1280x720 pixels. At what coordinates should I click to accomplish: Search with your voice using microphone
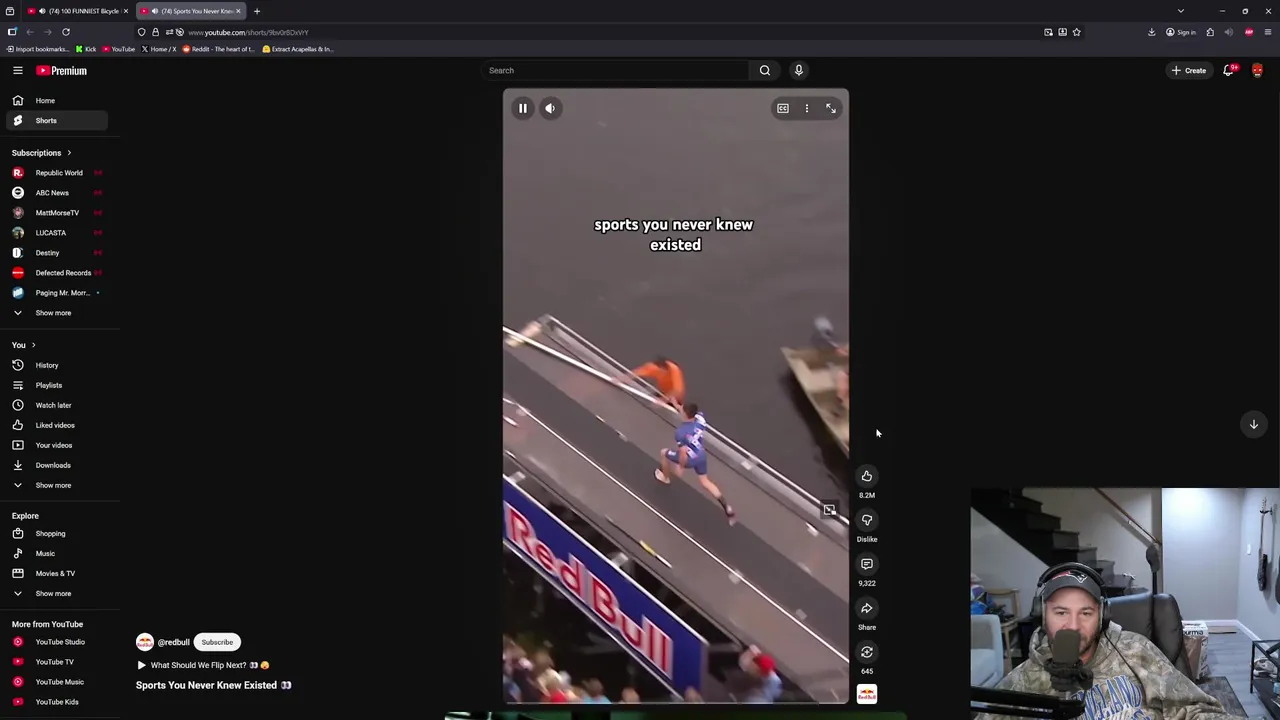[798, 70]
